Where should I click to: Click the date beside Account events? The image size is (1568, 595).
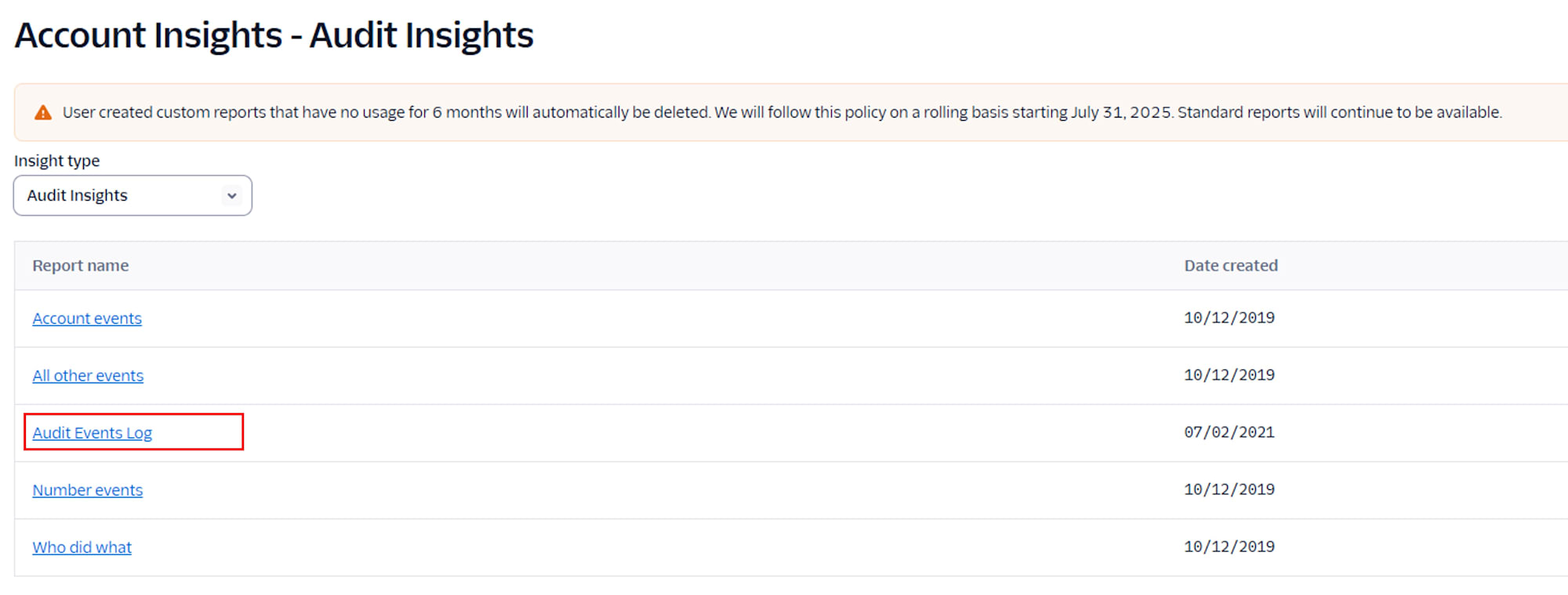point(1229,317)
